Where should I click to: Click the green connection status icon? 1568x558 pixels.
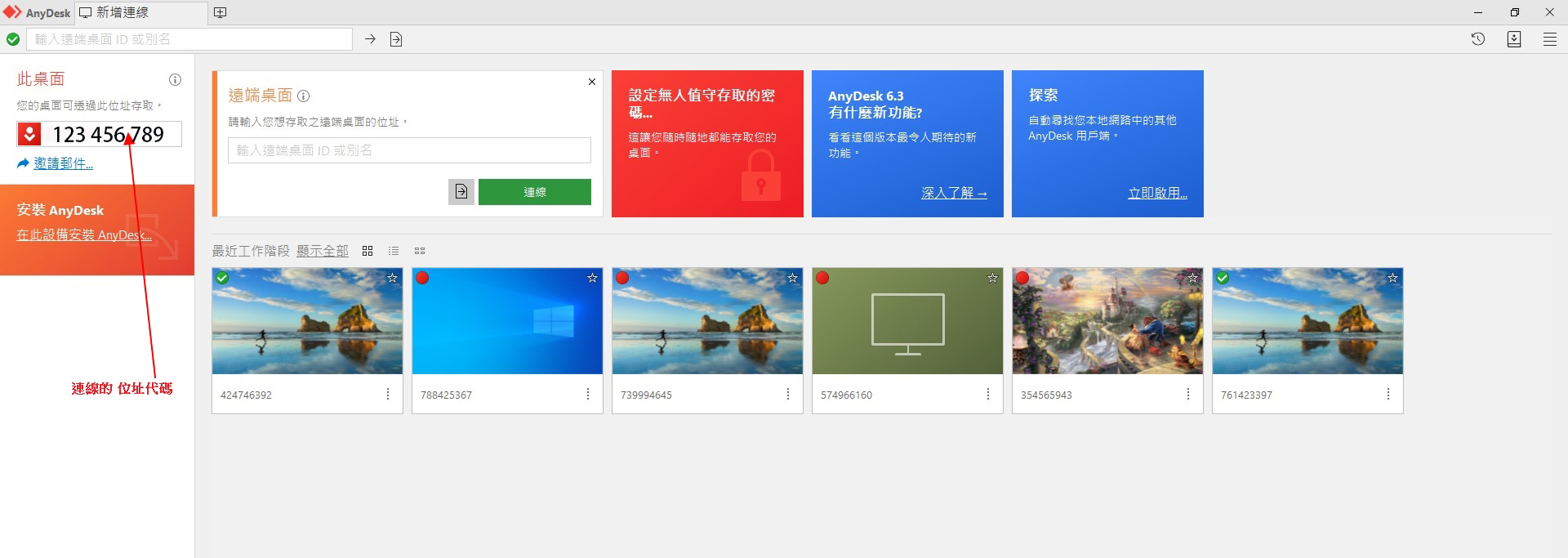pos(13,39)
